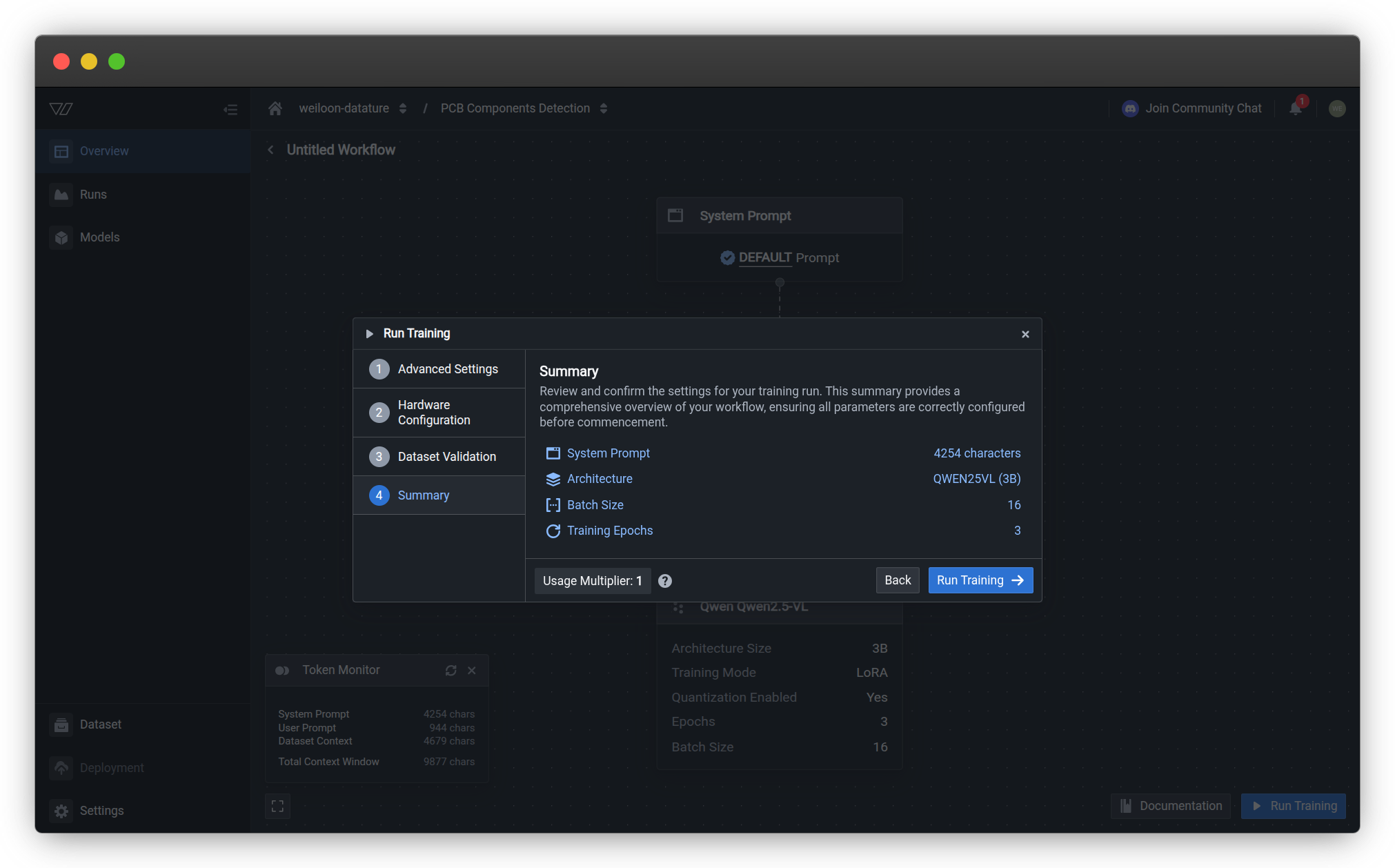Open Runs in left sidebar
Viewport: 1395px width, 868px height.
93,195
